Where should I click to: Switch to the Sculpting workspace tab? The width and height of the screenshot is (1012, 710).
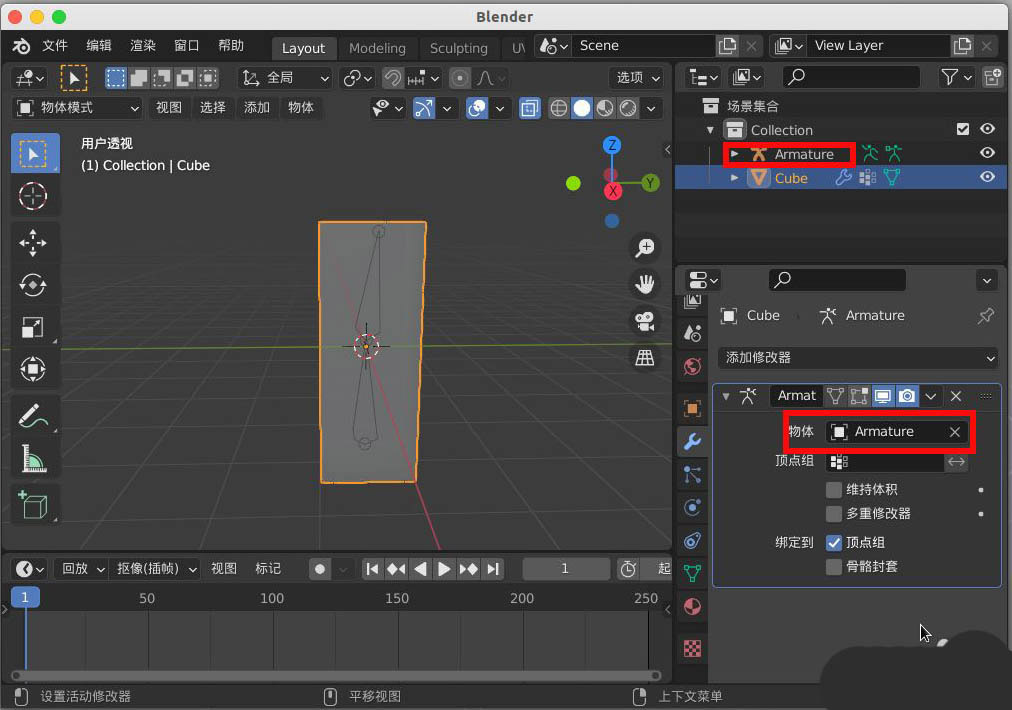click(458, 48)
